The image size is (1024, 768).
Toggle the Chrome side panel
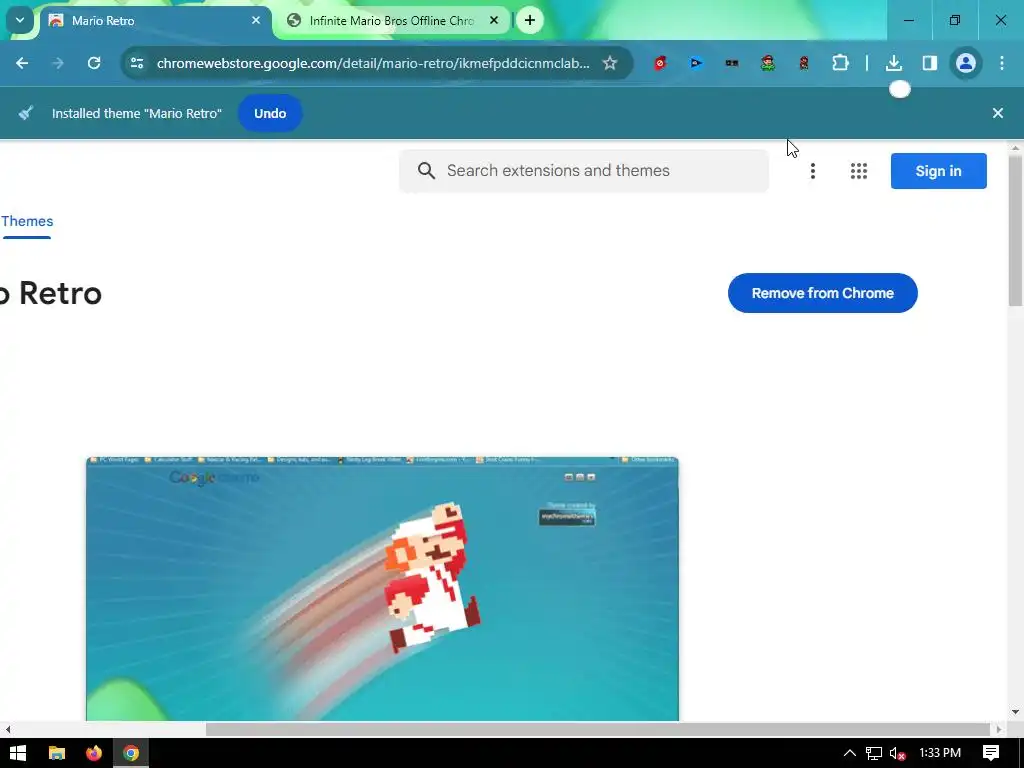coord(930,63)
